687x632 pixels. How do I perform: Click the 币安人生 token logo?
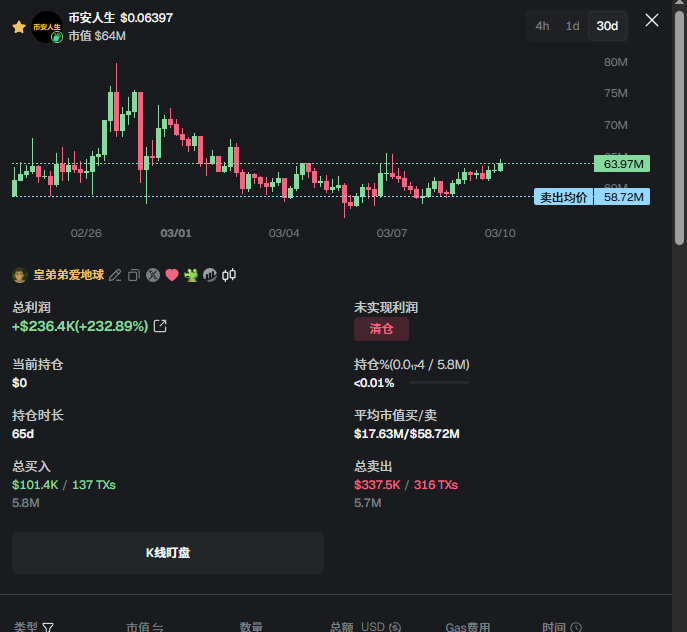click(47, 27)
